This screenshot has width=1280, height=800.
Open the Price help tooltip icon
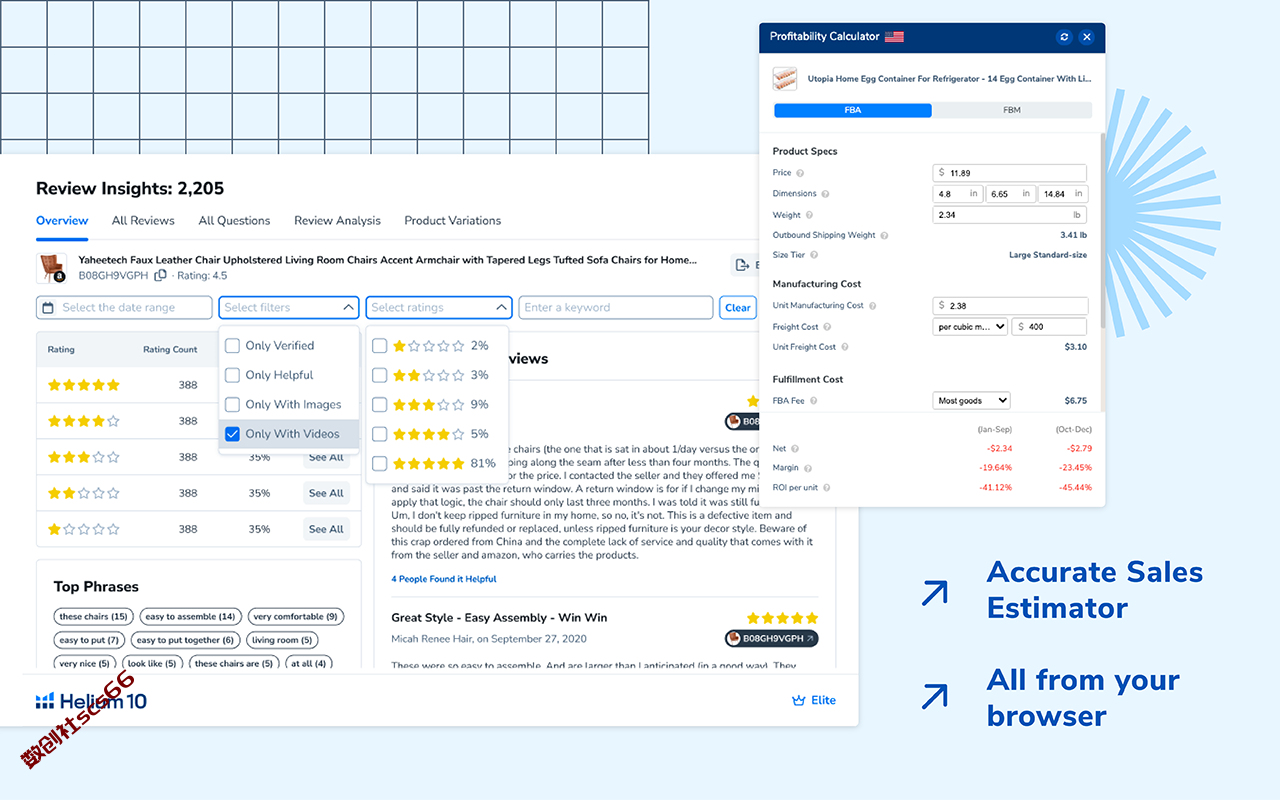[800, 173]
